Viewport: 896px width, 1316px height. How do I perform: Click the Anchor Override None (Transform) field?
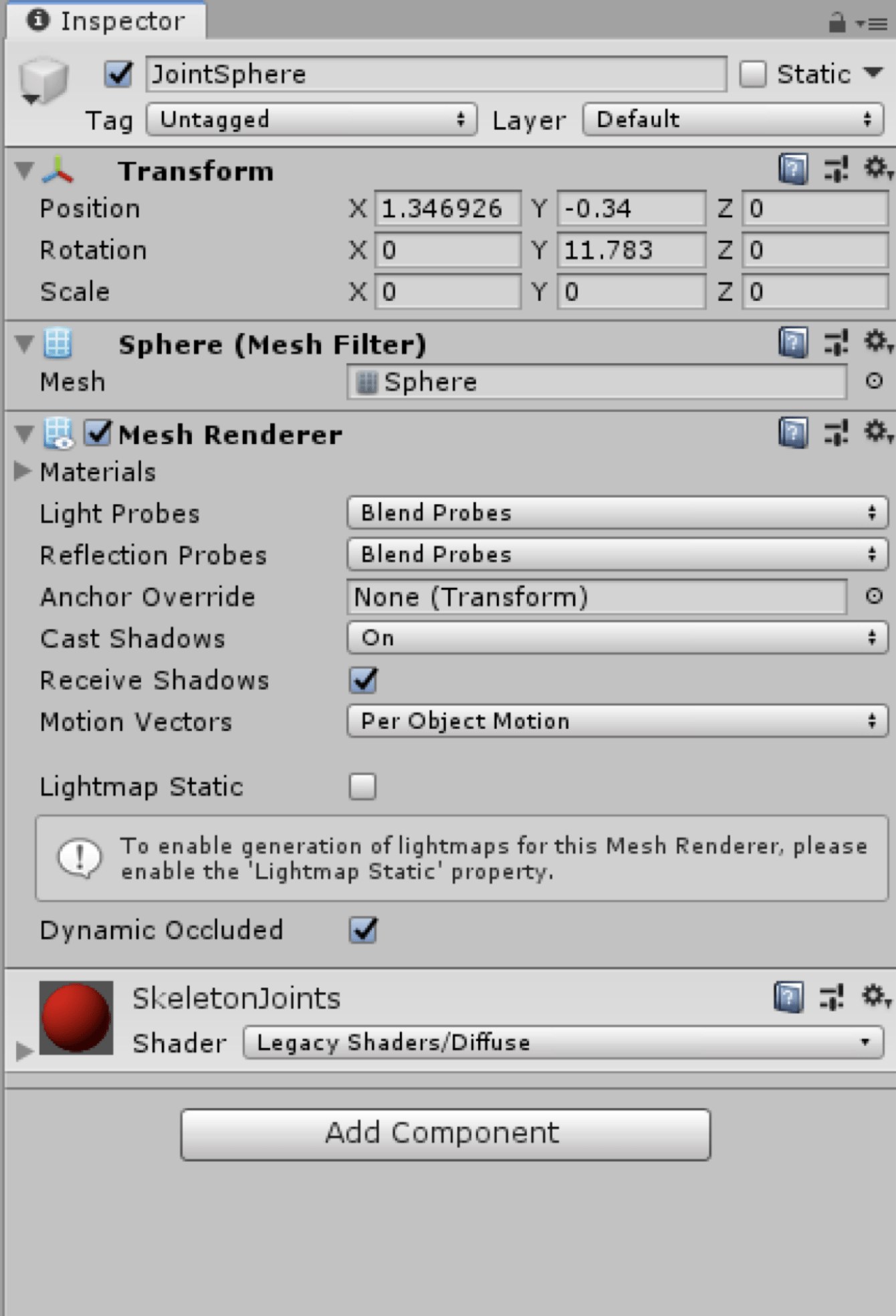(596, 596)
